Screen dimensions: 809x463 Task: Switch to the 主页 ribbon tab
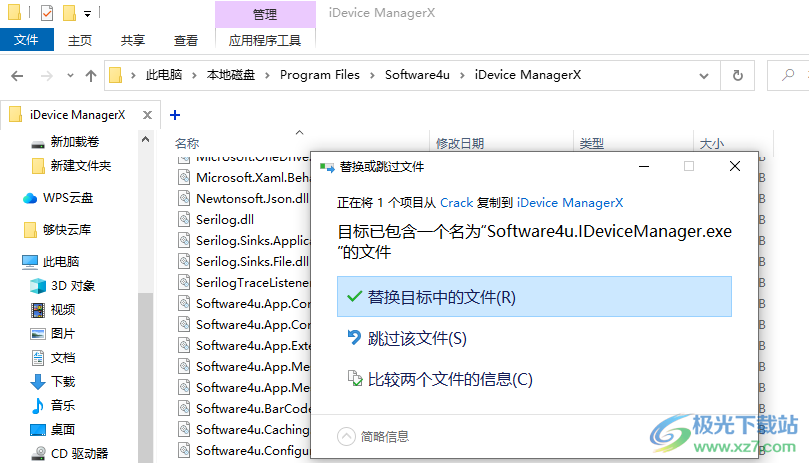(80, 40)
